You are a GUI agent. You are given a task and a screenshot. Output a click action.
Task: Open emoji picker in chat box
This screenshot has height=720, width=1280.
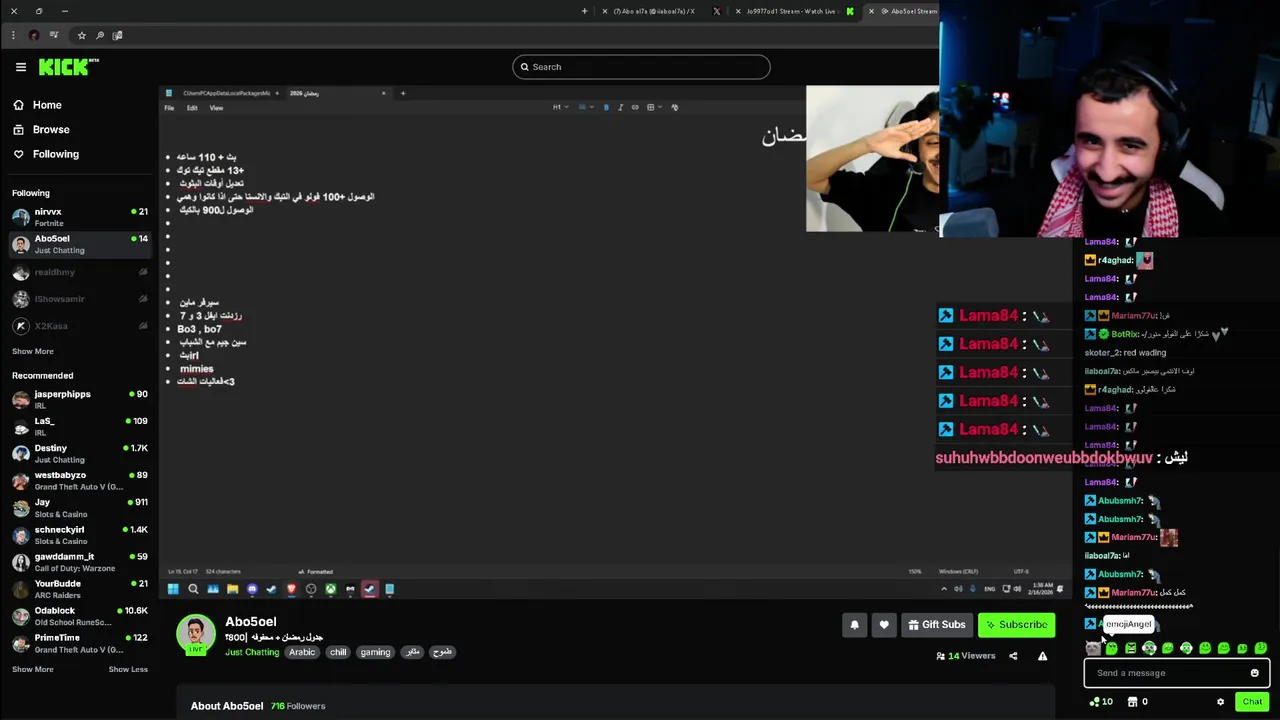(1254, 673)
